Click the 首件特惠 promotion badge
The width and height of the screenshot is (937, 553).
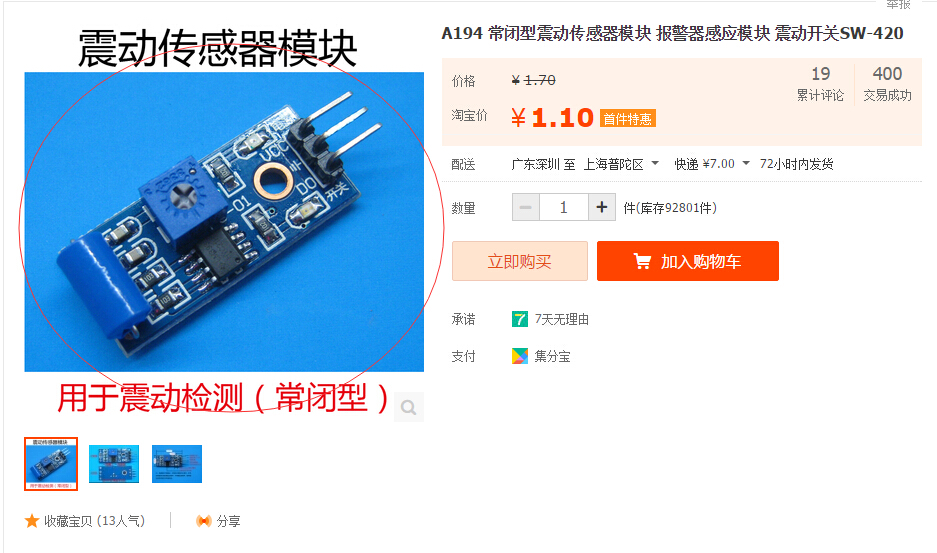click(x=627, y=118)
